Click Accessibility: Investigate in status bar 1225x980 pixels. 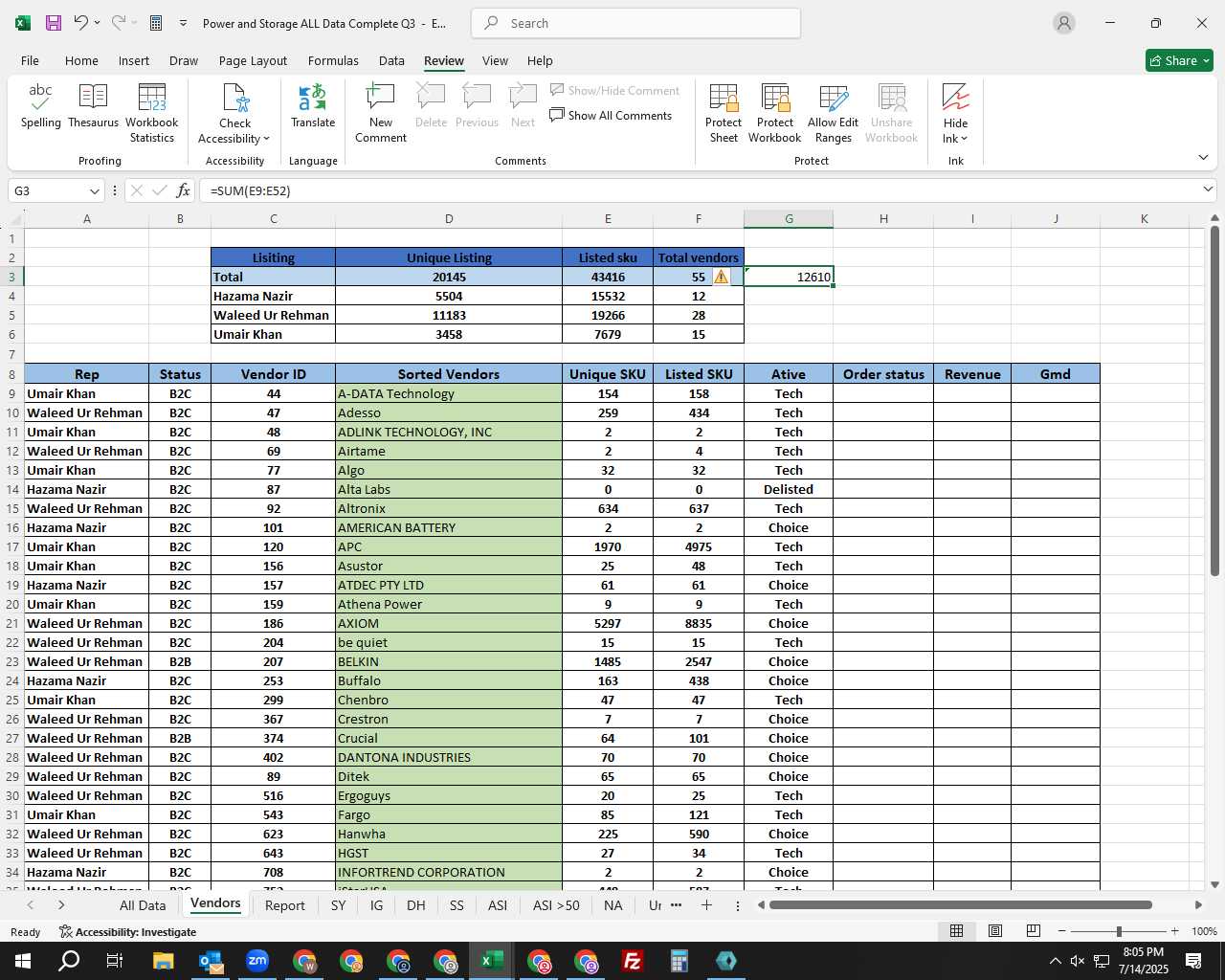pyautogui.click(x=127, y=931)
